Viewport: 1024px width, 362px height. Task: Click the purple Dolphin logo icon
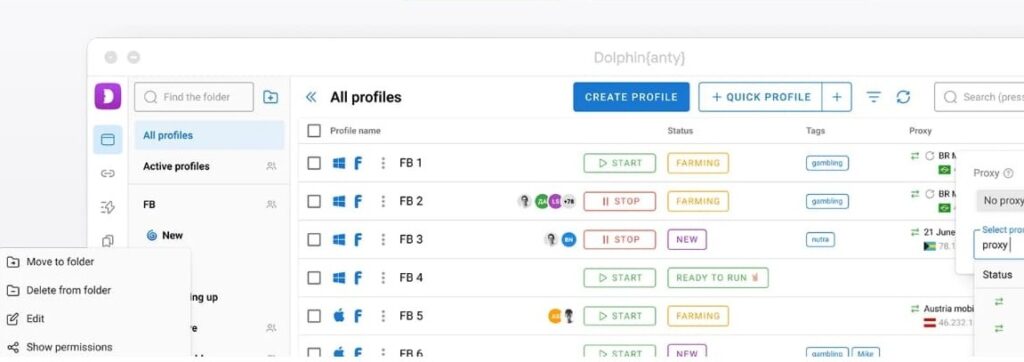tap(108, 96)
